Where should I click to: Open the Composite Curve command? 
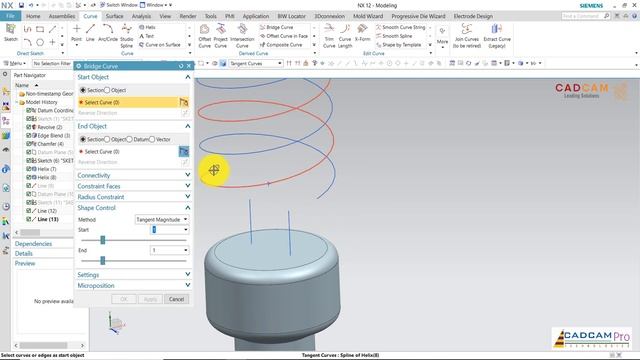[281, 45]
